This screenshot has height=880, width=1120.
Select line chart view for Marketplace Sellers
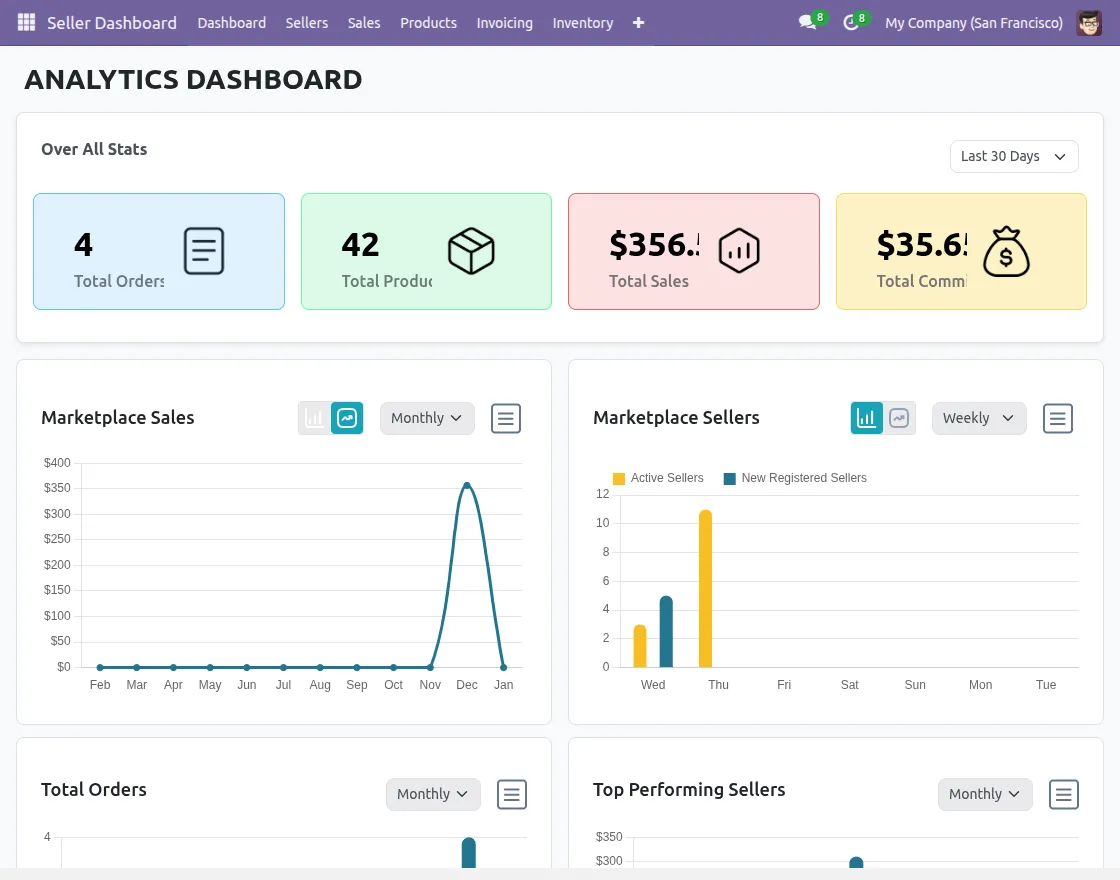pyautogui.click(x=899, y=418)
